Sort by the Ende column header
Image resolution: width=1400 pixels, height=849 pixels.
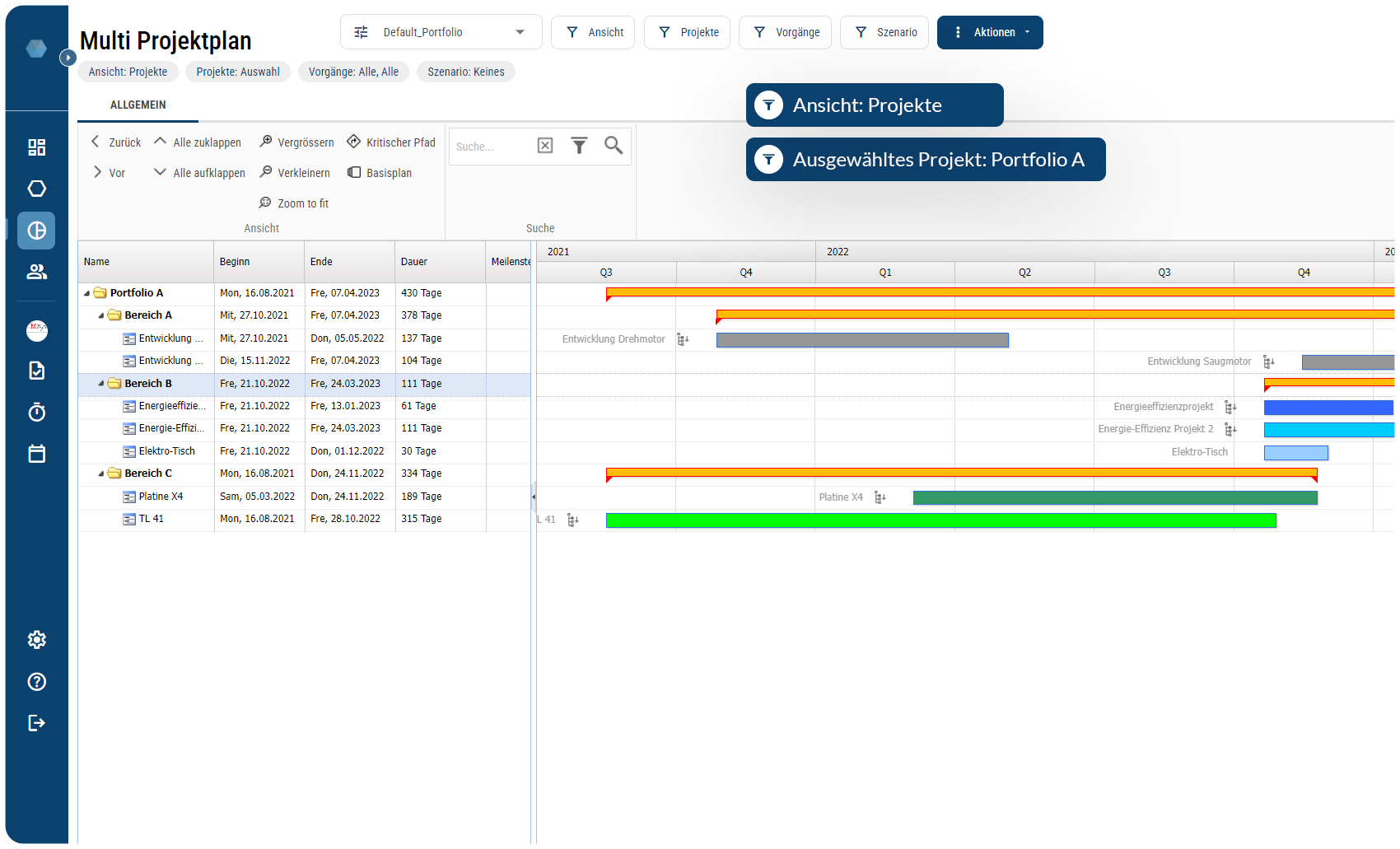tap(350, 262)
